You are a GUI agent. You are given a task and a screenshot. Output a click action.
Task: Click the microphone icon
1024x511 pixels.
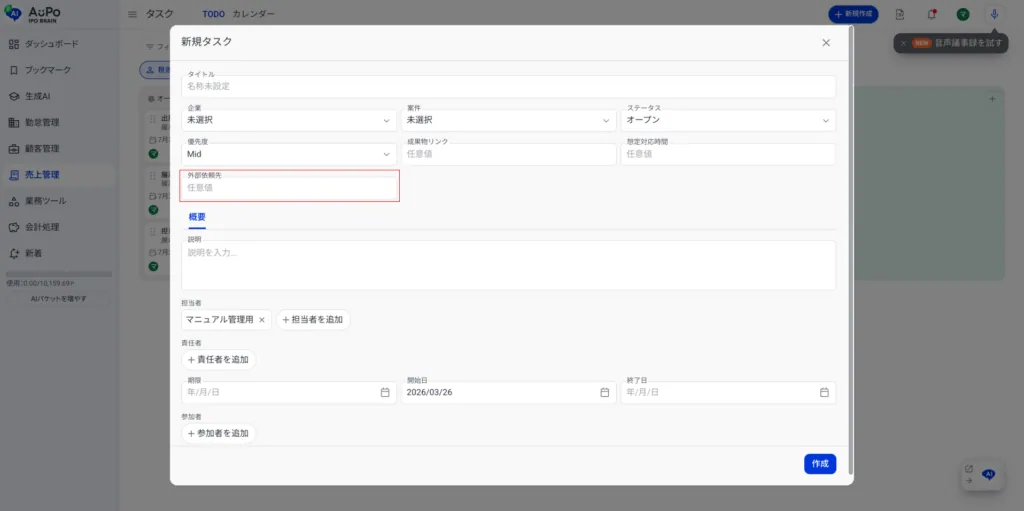click(994, 14)
